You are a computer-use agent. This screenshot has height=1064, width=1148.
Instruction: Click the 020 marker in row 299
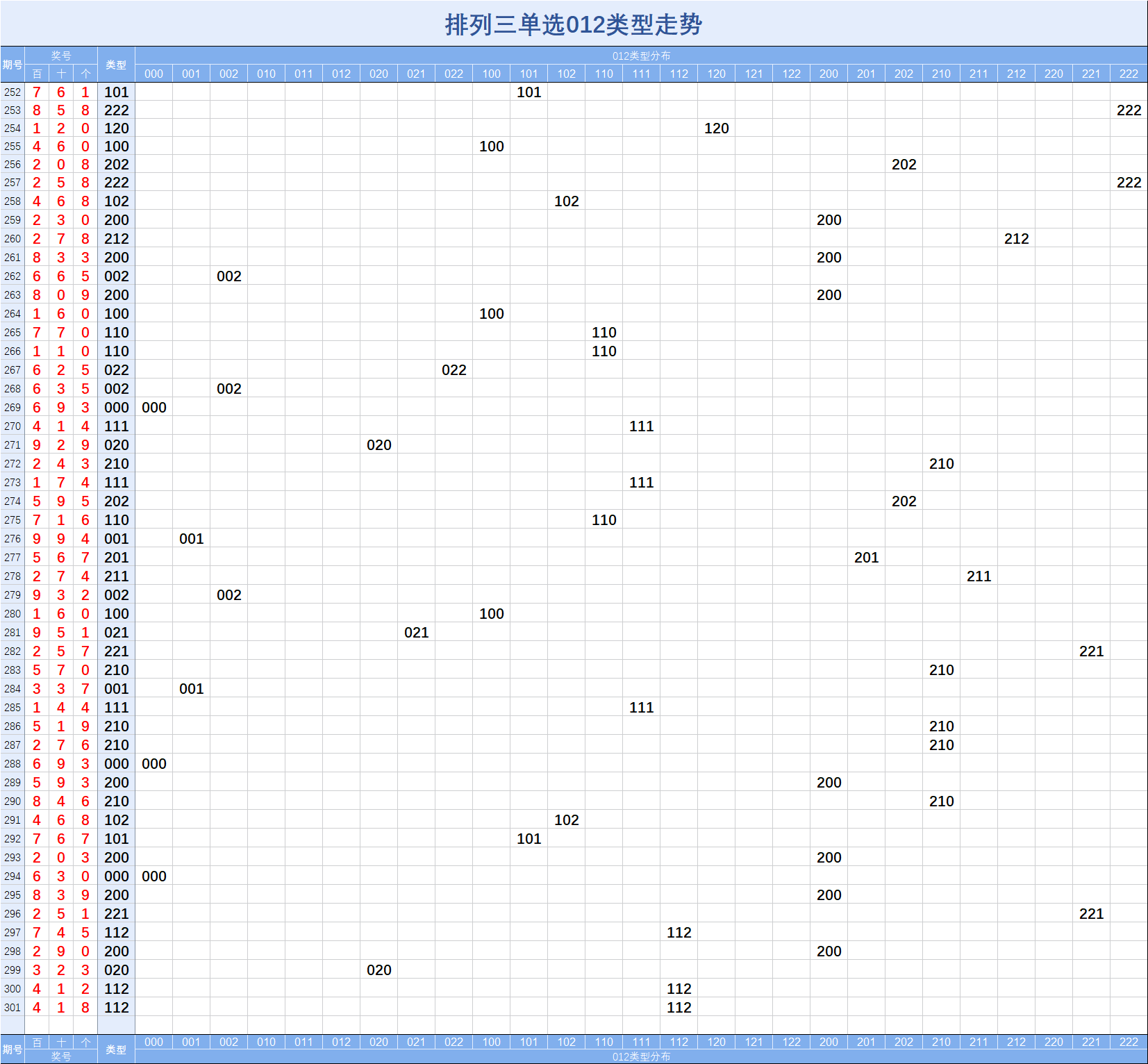click(x=379, y=970)
